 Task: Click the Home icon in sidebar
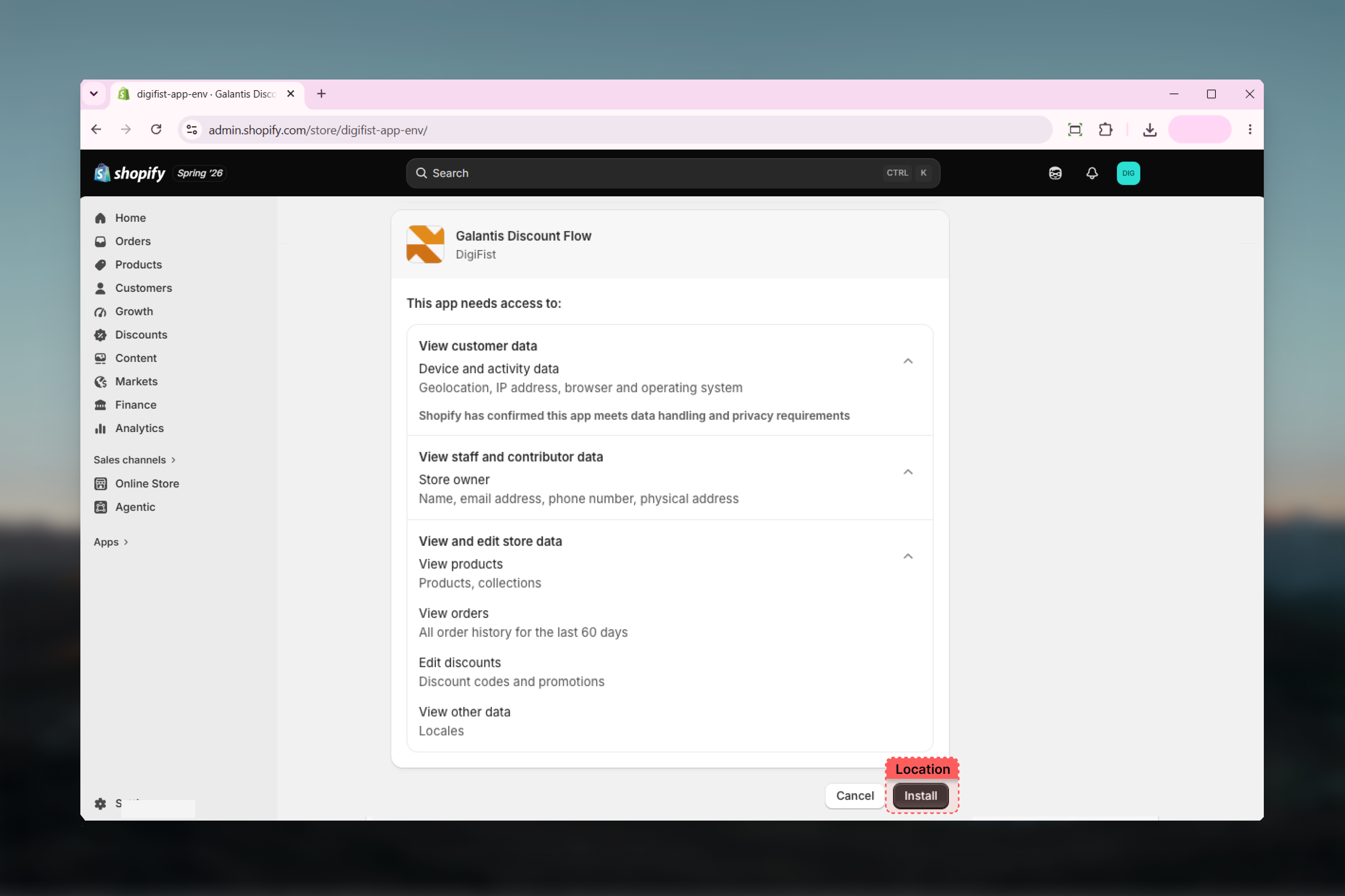pos(100,218)
